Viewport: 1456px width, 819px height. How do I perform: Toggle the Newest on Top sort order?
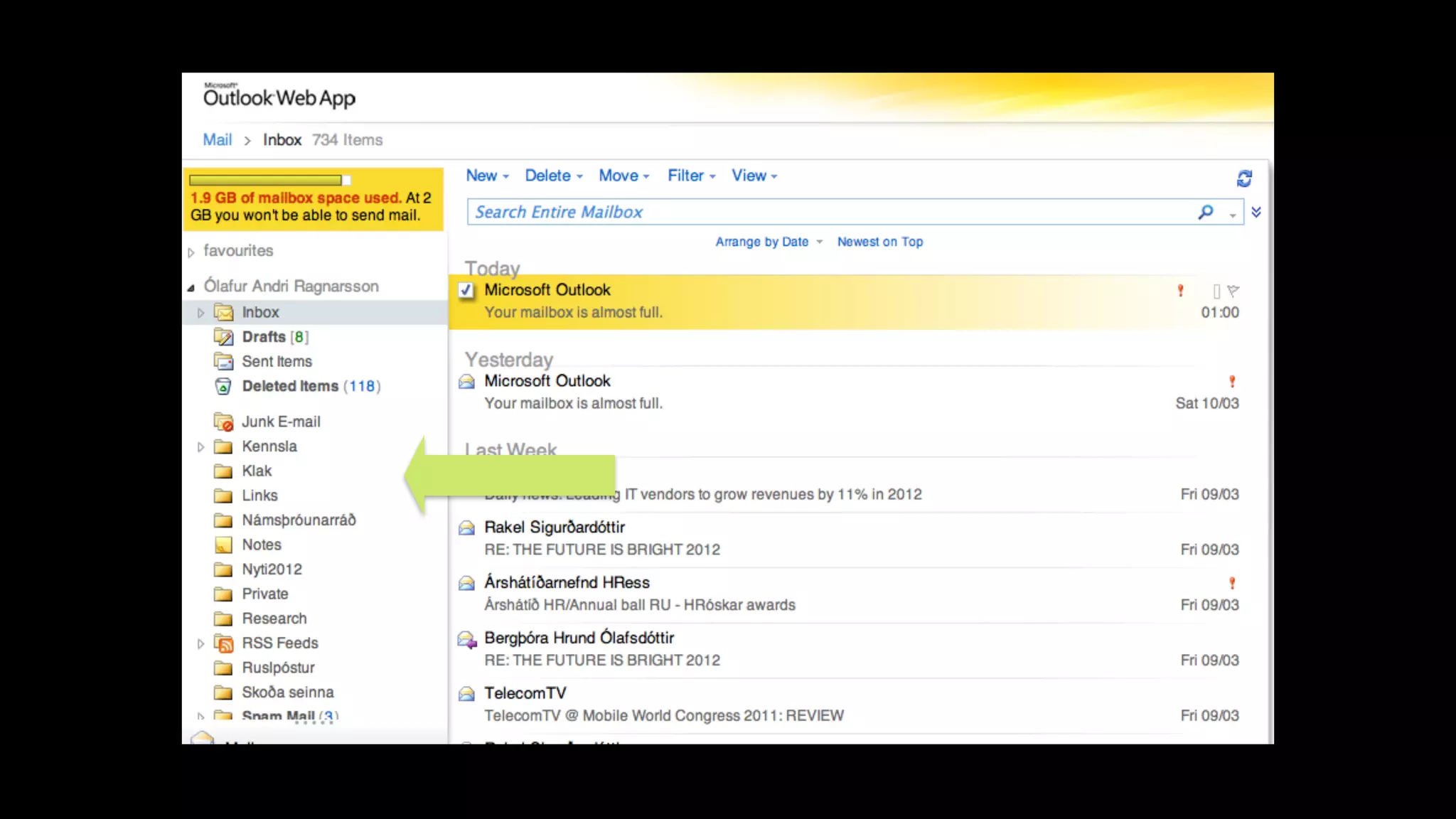click(x=879, y=242)
